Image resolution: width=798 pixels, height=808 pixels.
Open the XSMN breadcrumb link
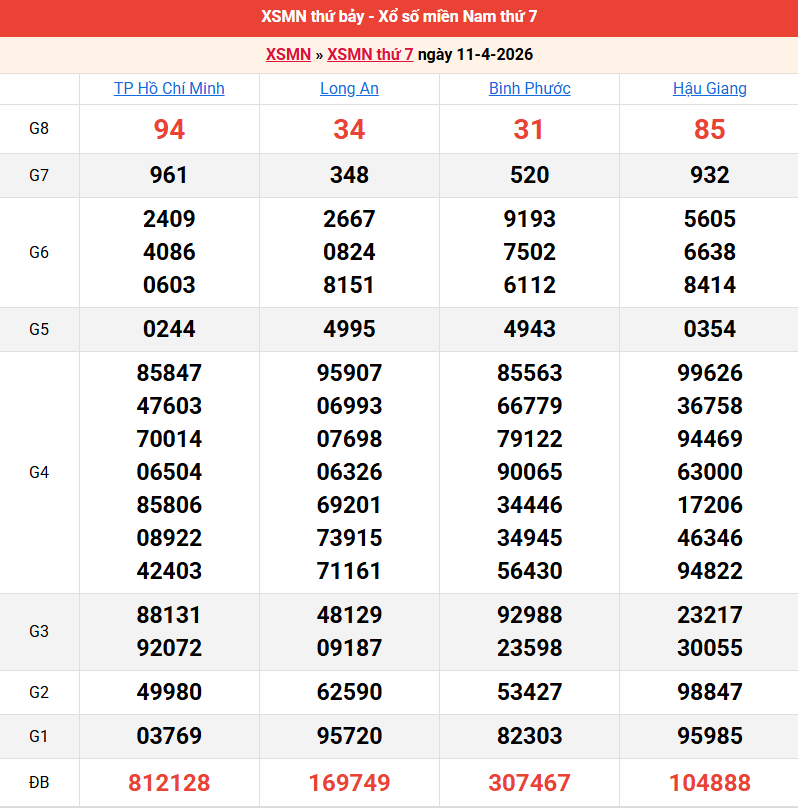tap(288, 54)
